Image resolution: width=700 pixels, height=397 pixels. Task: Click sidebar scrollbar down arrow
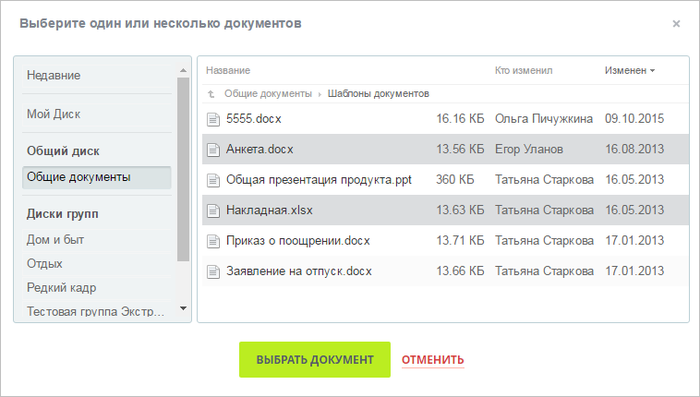click(x=183, y=309)
